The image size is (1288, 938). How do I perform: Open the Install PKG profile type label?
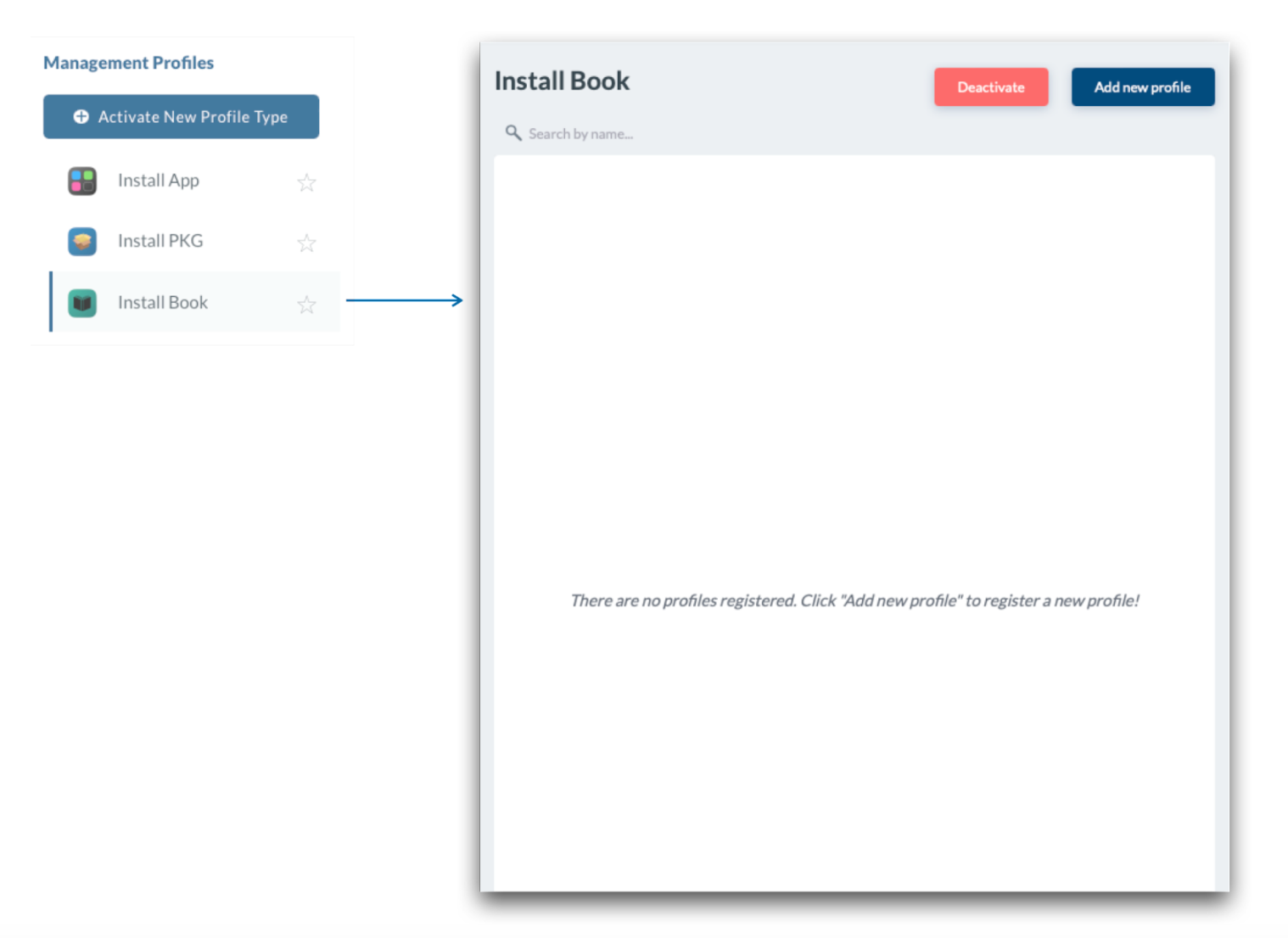click(x=160, y=242)
